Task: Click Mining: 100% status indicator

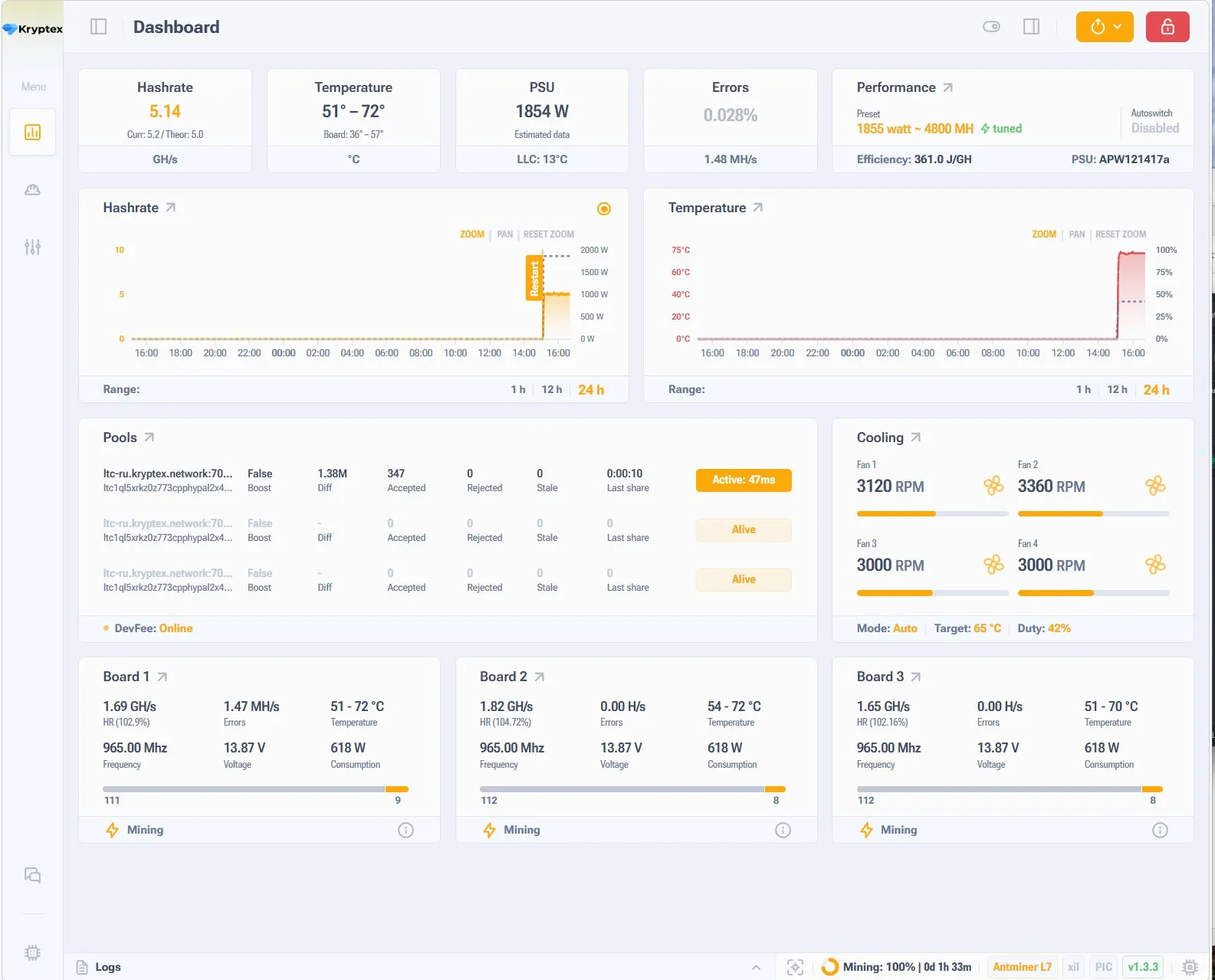Action: (x=897, y=967)
